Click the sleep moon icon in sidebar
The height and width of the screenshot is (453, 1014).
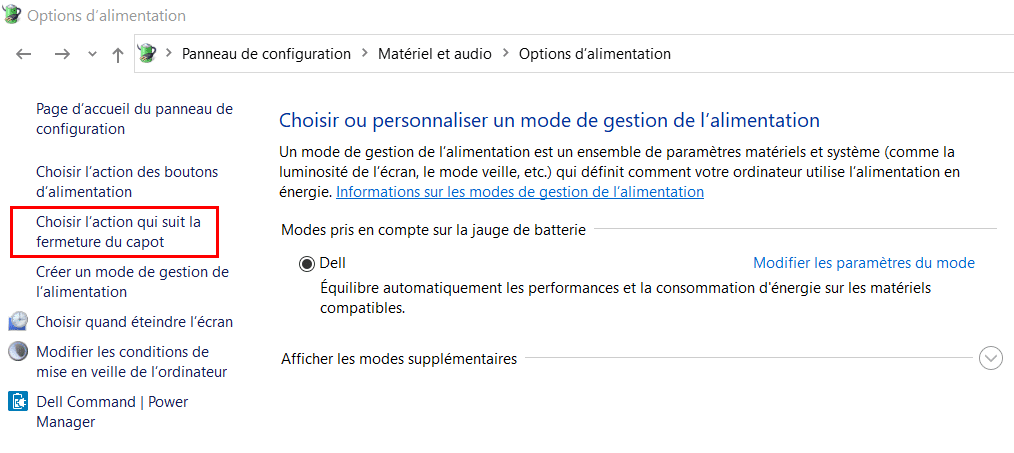coord(18,351)
